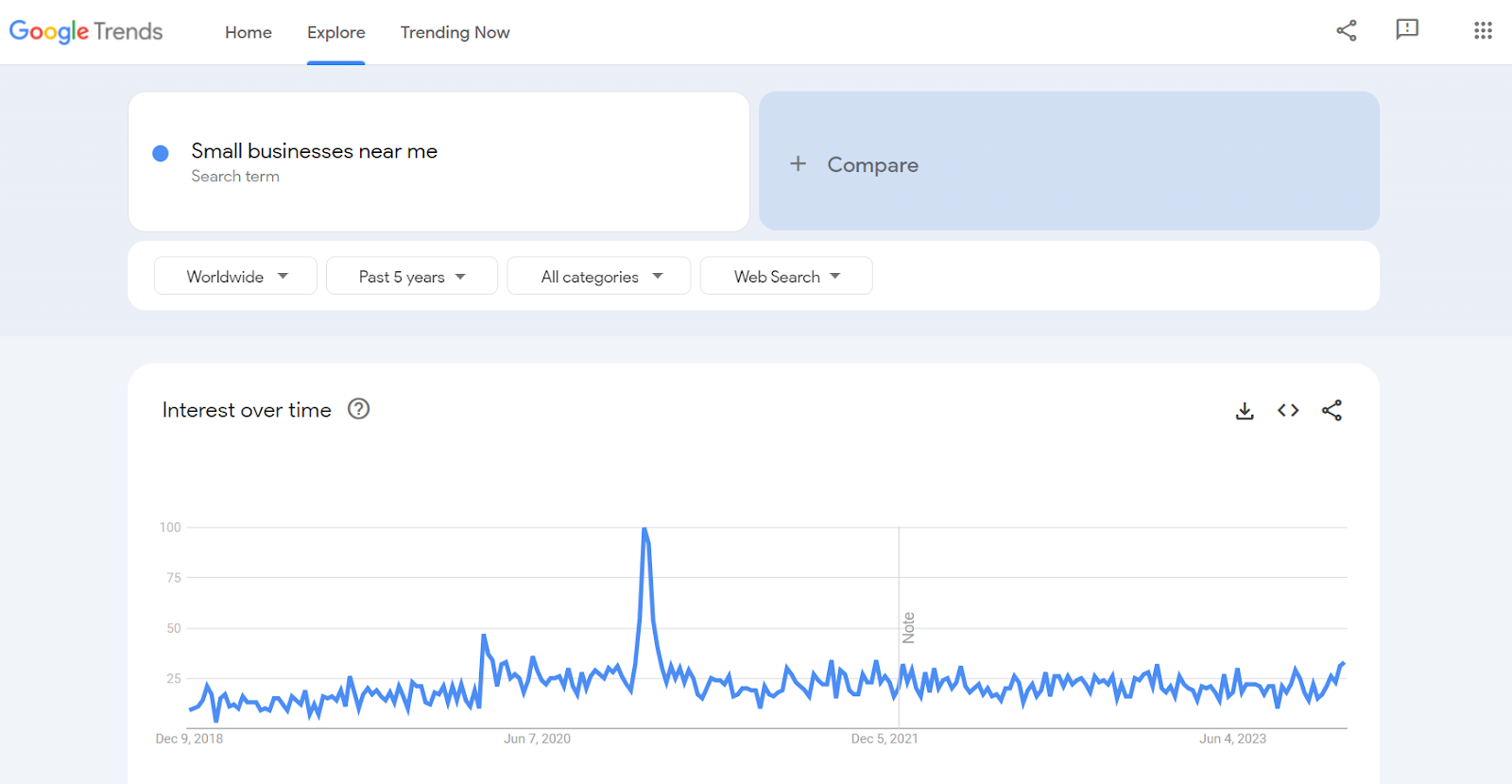Expand the All categories dropdown
The height and width of the screenshot is (784, 1512).
coord(599,276)
